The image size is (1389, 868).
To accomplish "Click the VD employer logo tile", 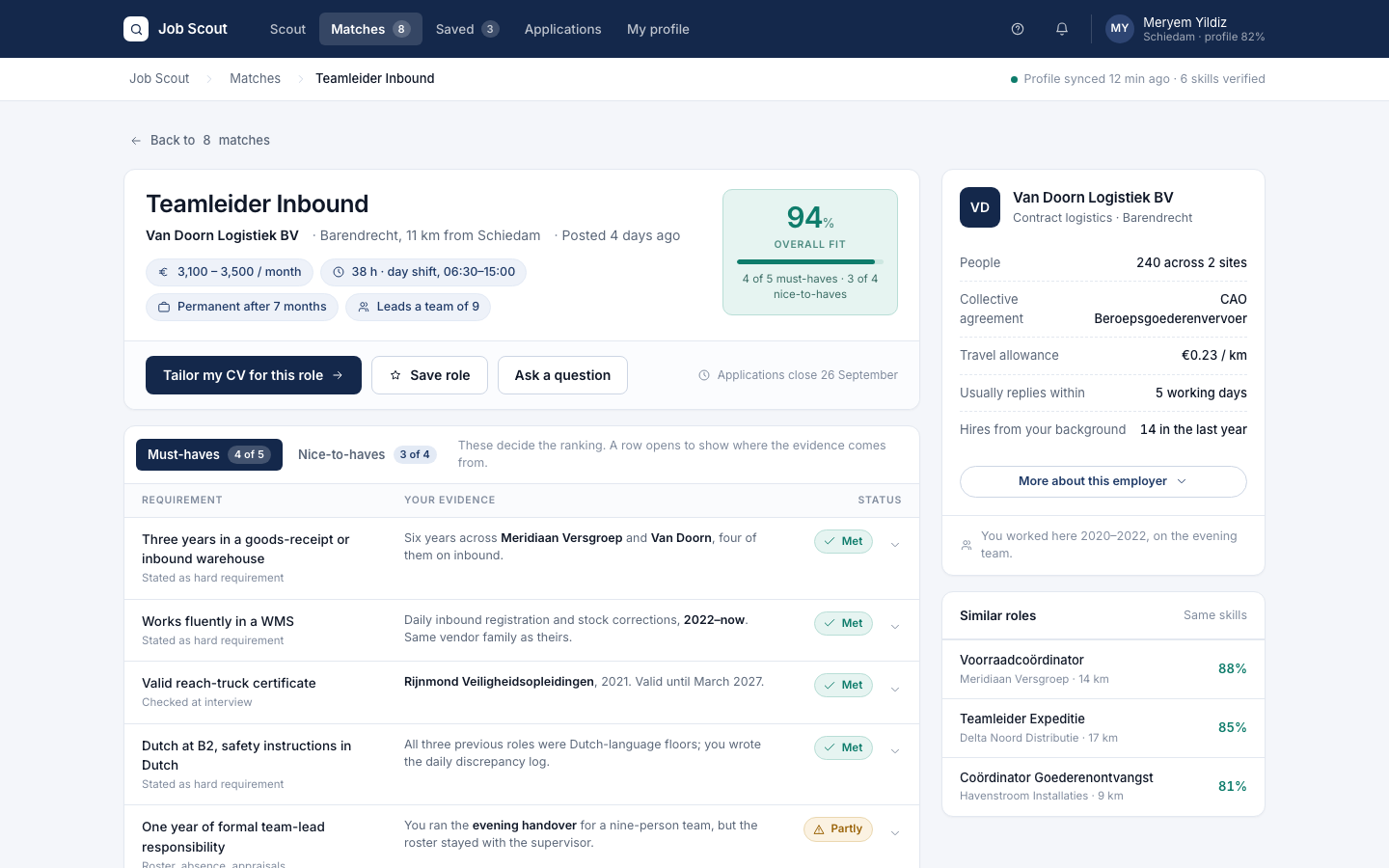I will (980, 207).
